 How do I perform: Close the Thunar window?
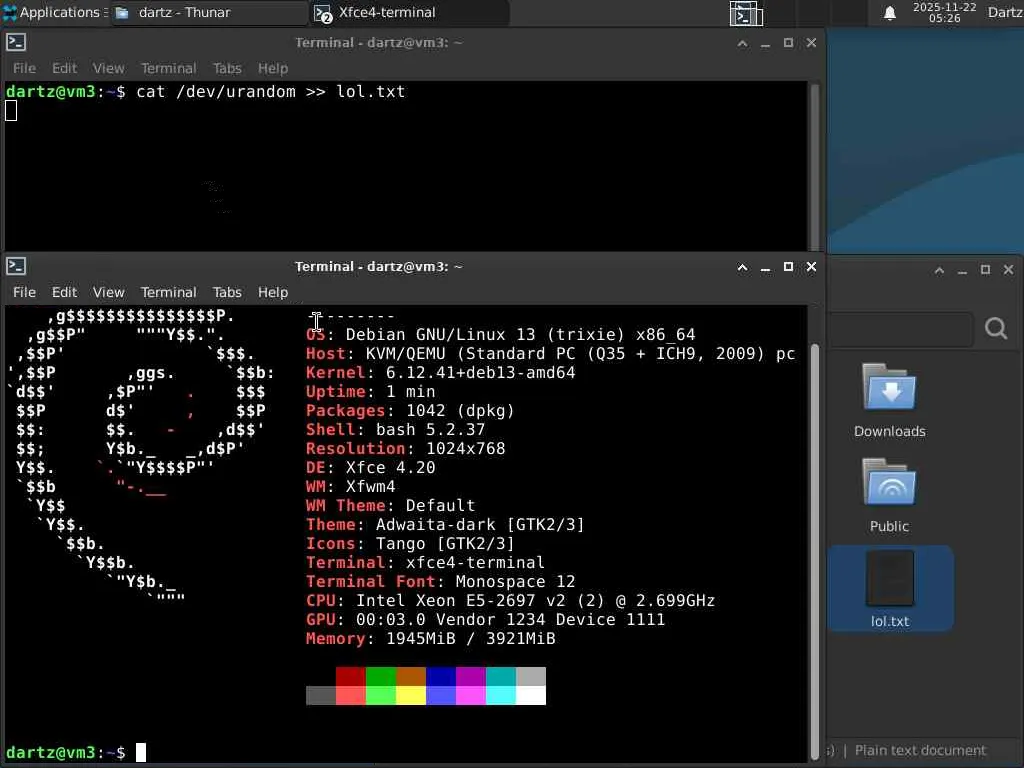point(1008,270)
